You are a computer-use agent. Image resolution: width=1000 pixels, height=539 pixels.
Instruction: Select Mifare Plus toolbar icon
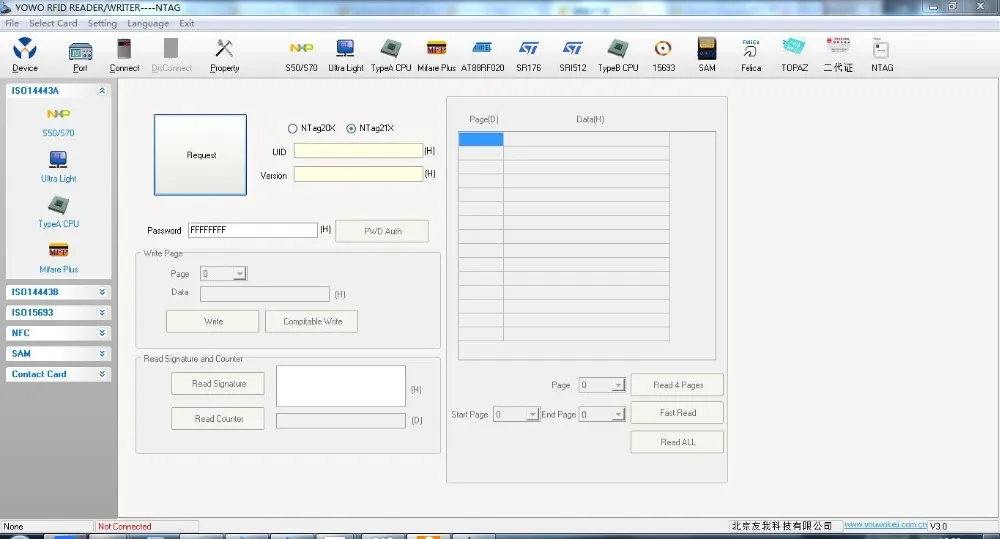tap(436, 54)
